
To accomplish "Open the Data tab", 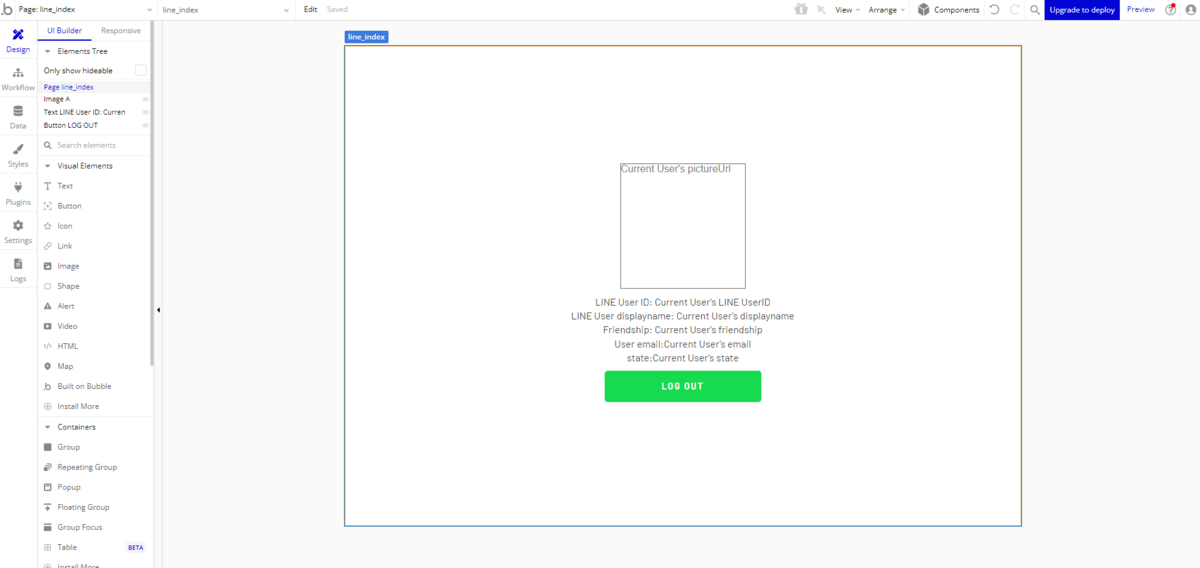I will tap(18, 117).
